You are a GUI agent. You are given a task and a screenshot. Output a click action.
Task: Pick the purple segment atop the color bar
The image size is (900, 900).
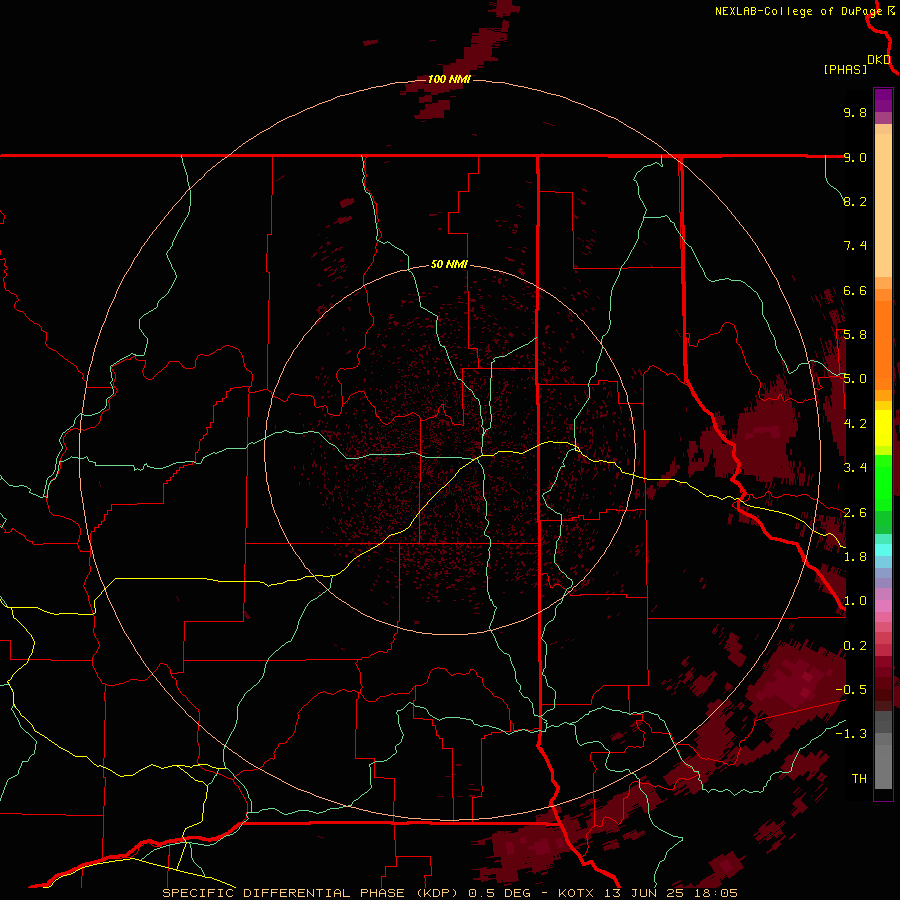pos(883,101)
